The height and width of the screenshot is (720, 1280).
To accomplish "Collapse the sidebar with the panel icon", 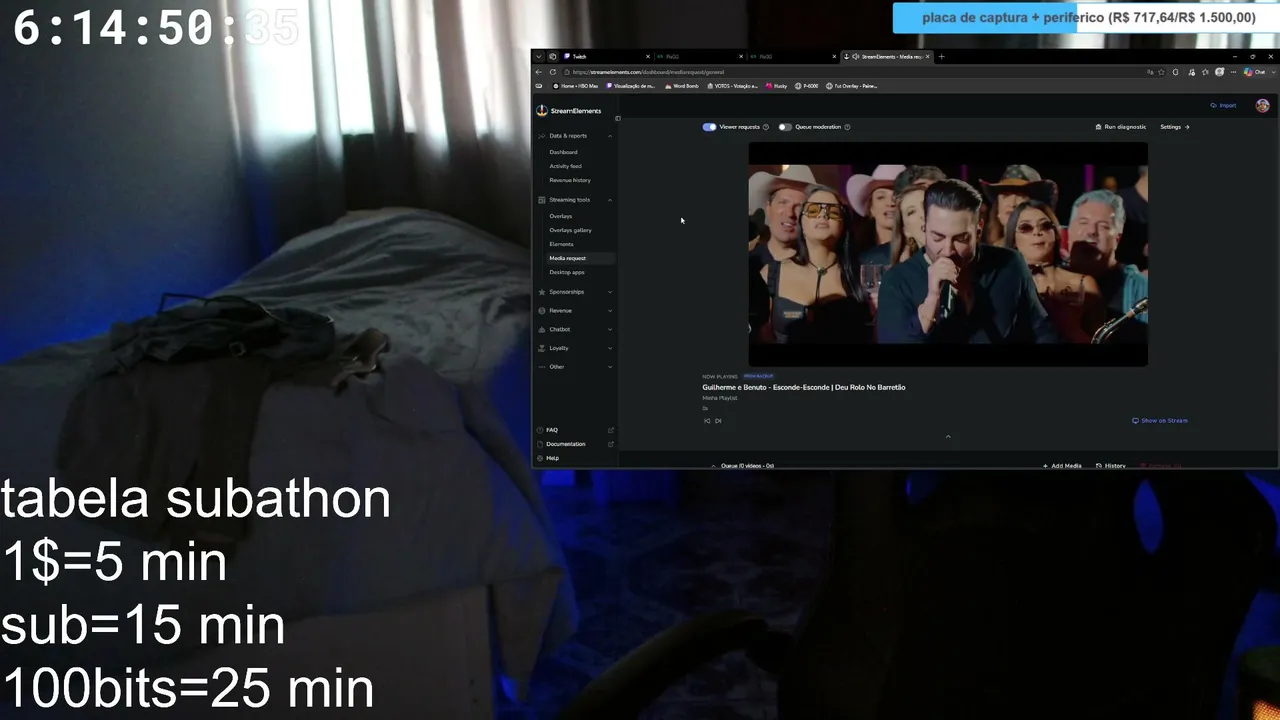I will point(618,118).
